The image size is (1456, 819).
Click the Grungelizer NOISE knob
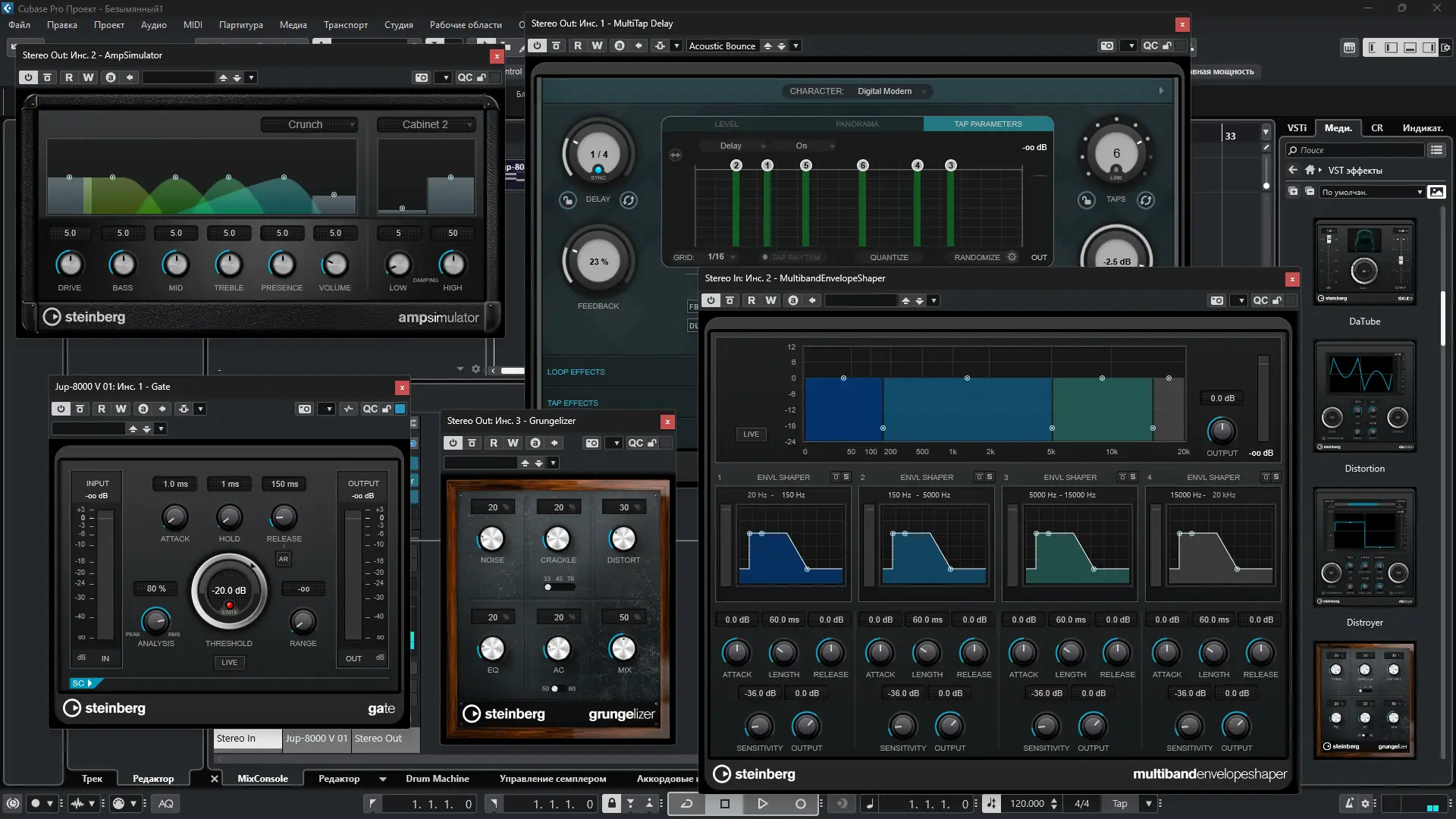click(x=491, y=539)
